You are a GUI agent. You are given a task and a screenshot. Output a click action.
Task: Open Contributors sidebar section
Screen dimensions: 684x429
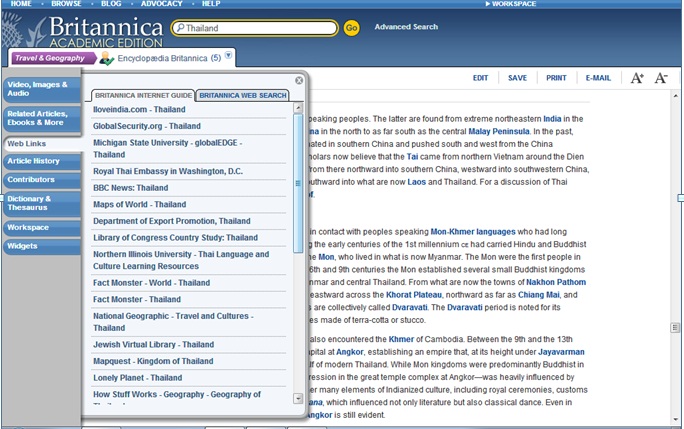(42, 179)
